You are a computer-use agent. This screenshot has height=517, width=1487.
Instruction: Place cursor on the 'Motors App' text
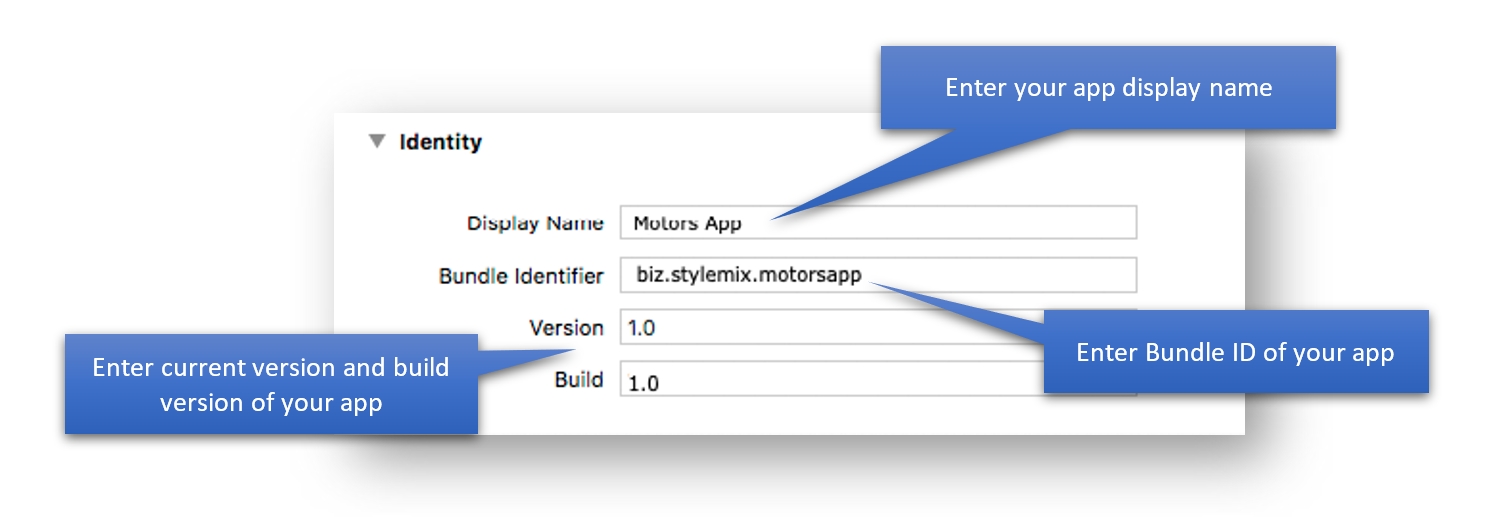click(x=687, y=223)
